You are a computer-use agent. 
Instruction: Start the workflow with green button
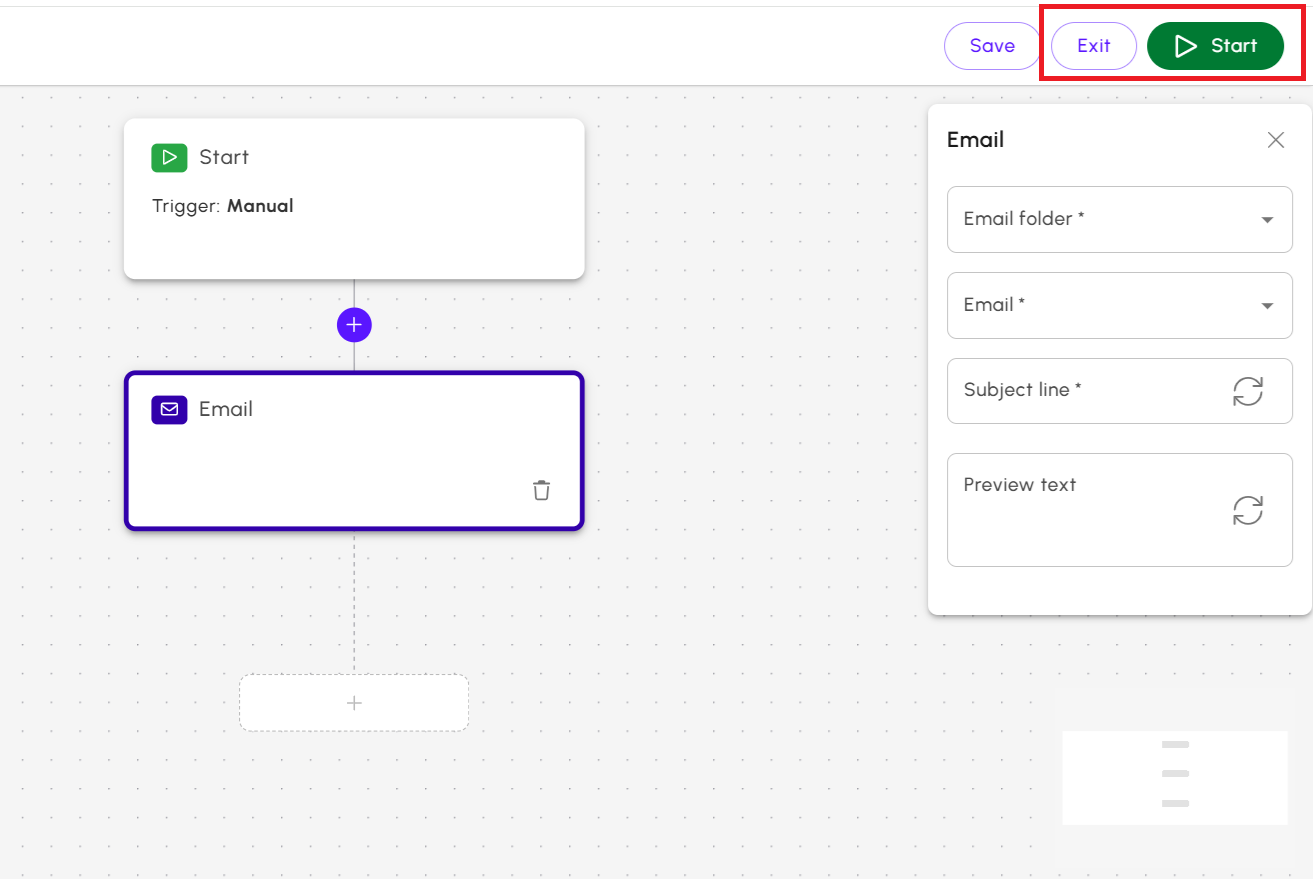(1215, 46)
